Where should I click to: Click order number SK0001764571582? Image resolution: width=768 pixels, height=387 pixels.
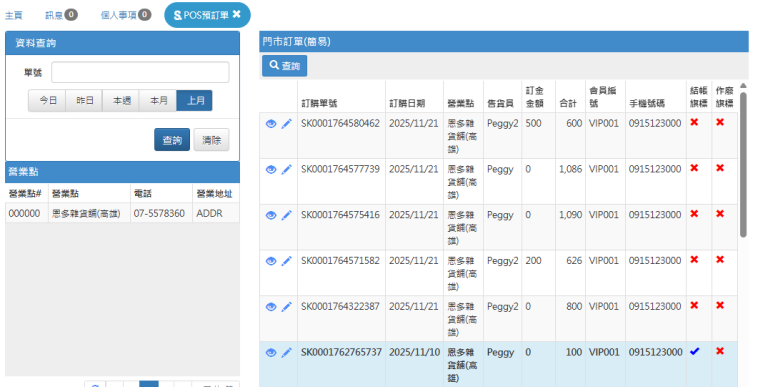[x=340, y=261]
